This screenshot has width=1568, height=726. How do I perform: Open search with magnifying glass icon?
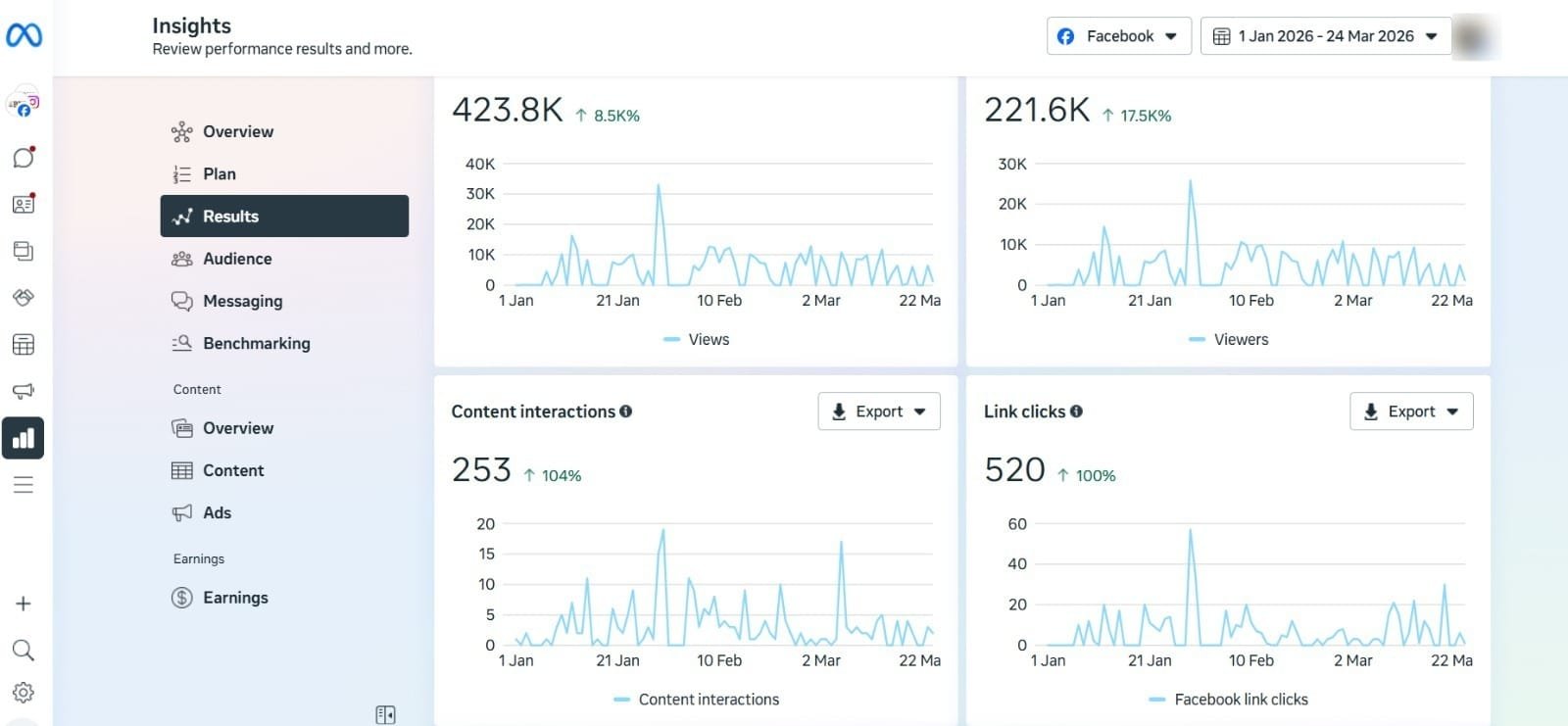[24, 650]
